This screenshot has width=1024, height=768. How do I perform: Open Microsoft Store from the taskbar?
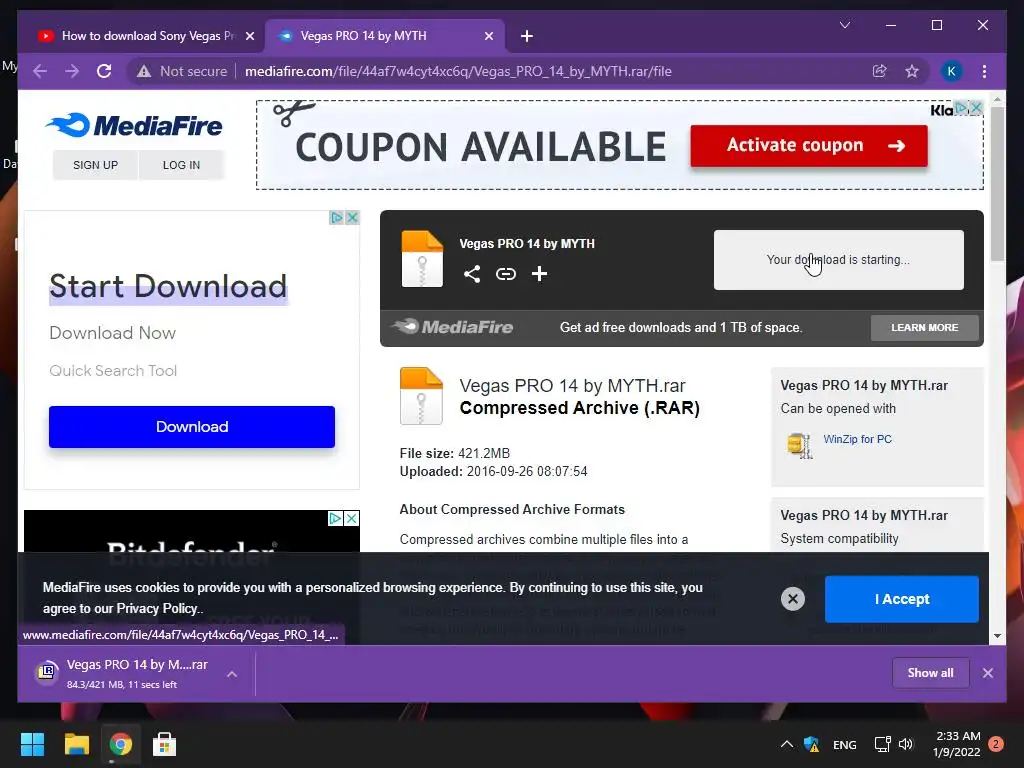click(164, 744)
